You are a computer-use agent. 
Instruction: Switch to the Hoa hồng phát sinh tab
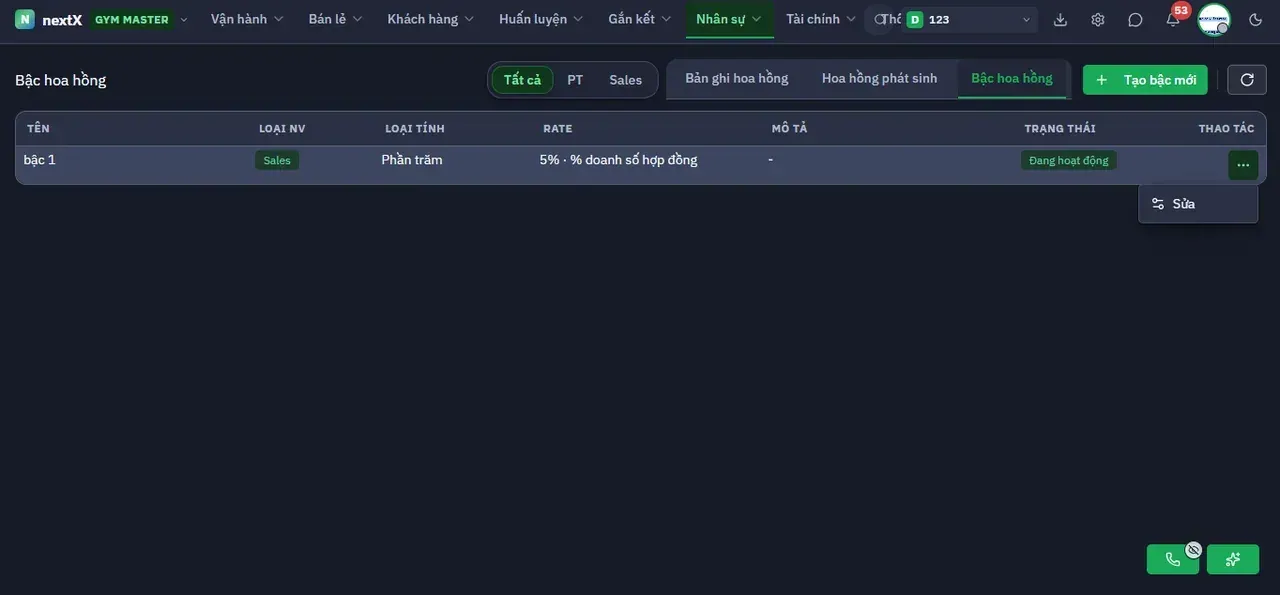(880, 78)
